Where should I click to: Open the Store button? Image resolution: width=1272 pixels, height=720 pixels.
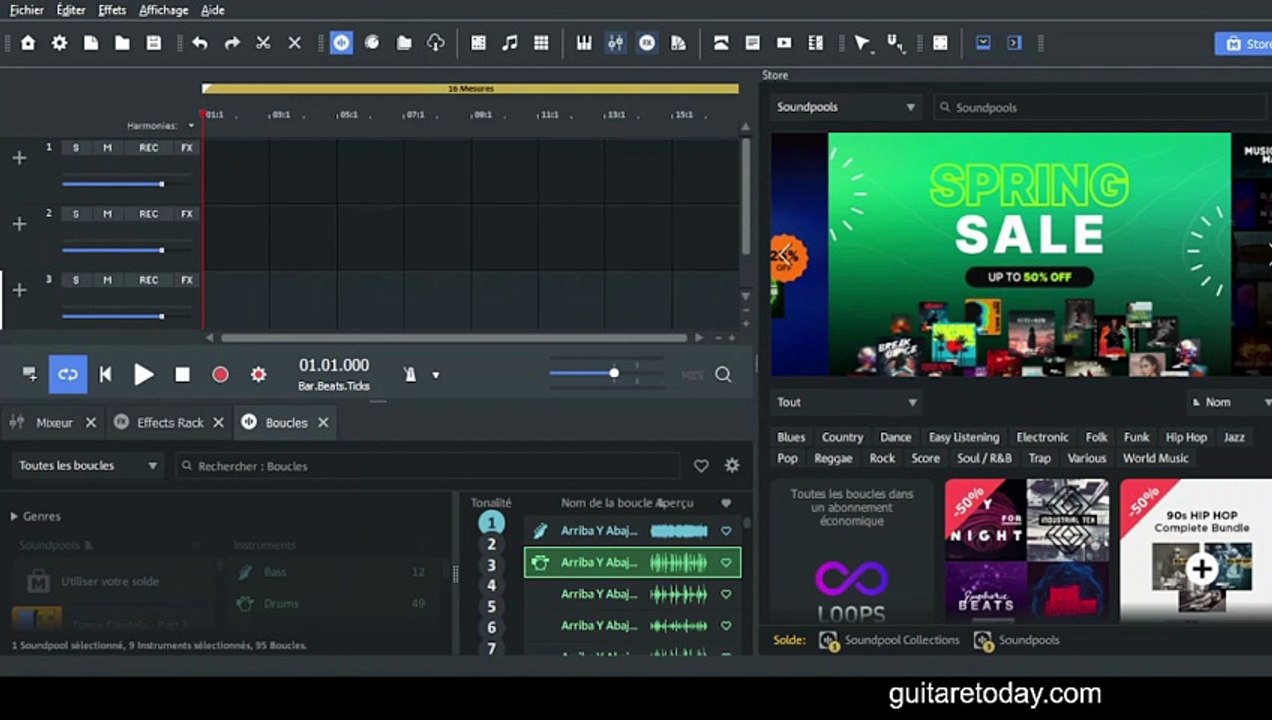click(1243, 44)
